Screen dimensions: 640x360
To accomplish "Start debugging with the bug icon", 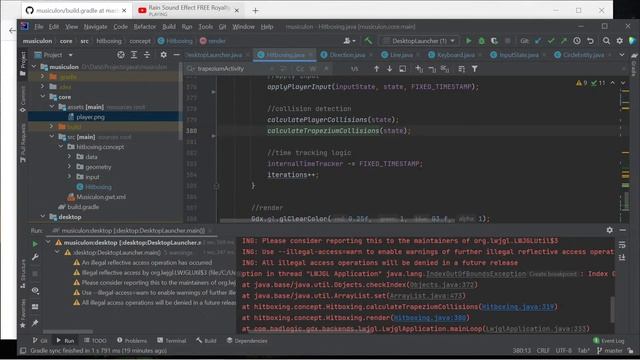I will (482, 41).
